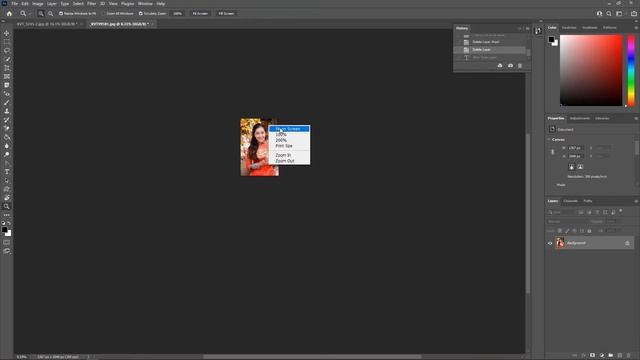Select the Brush tool
The image size is (640, 360).
tap(7, 102)
